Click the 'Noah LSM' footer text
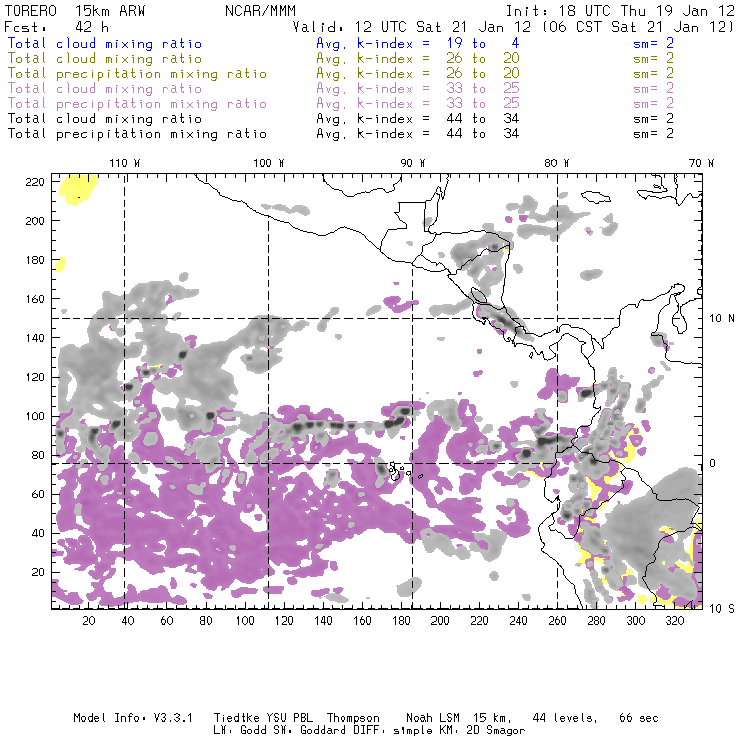This screenshot has height=740, width=740. pos(432,718)
